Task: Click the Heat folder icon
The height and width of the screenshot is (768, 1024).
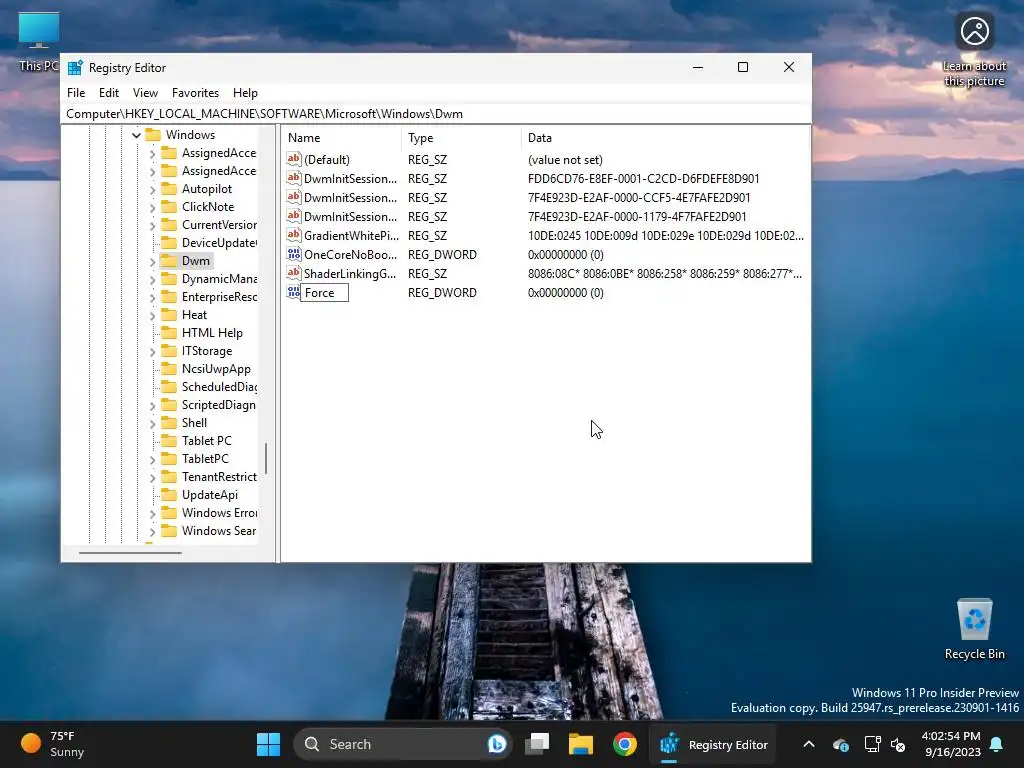Action: [x=169, y=315]
